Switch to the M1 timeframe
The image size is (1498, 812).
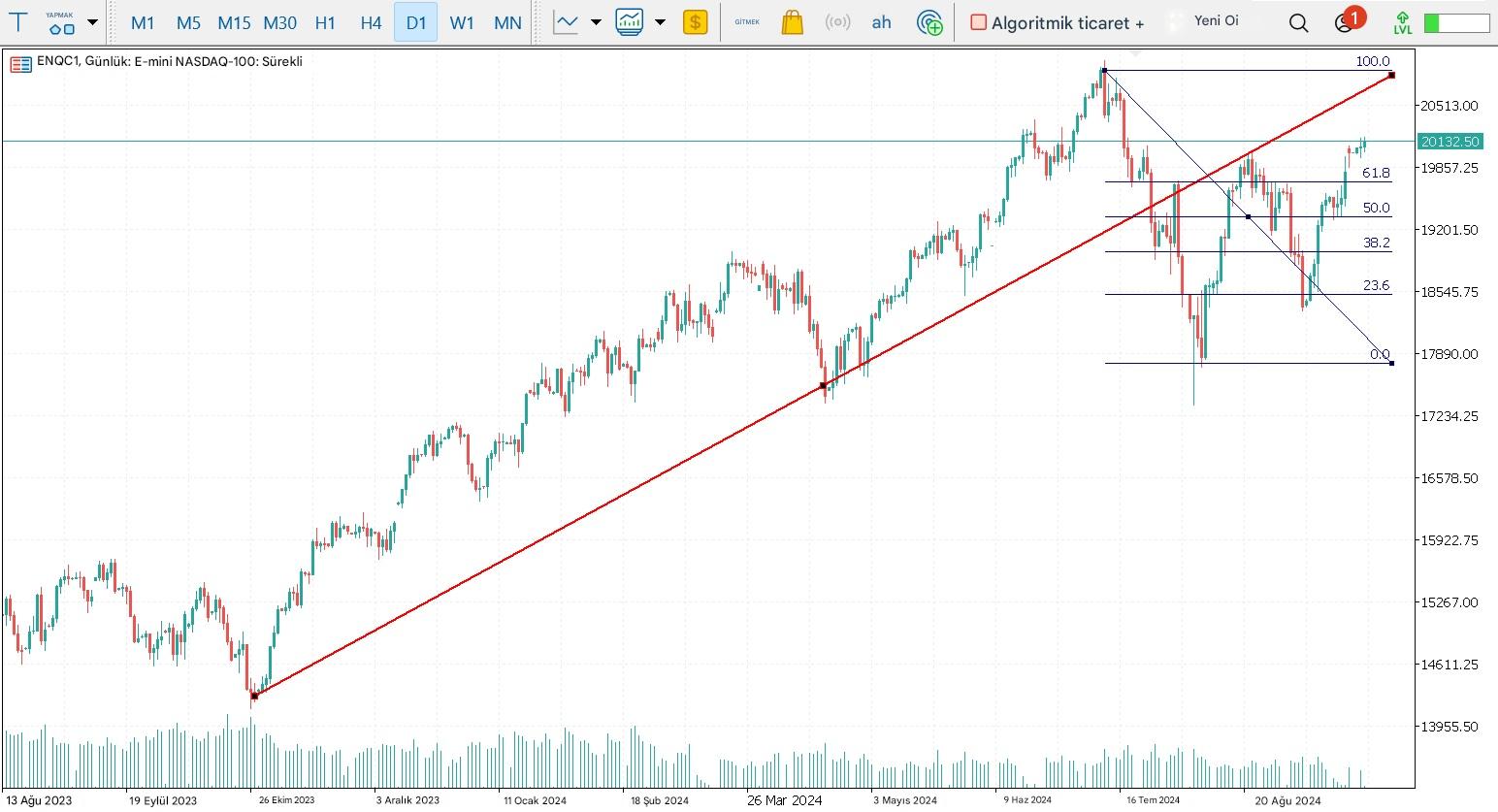pos(143,22)
